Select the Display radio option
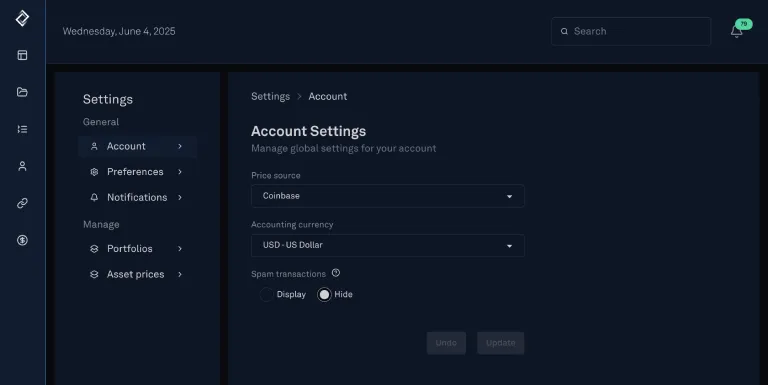768x385 pixels. [x=266, y=294]
